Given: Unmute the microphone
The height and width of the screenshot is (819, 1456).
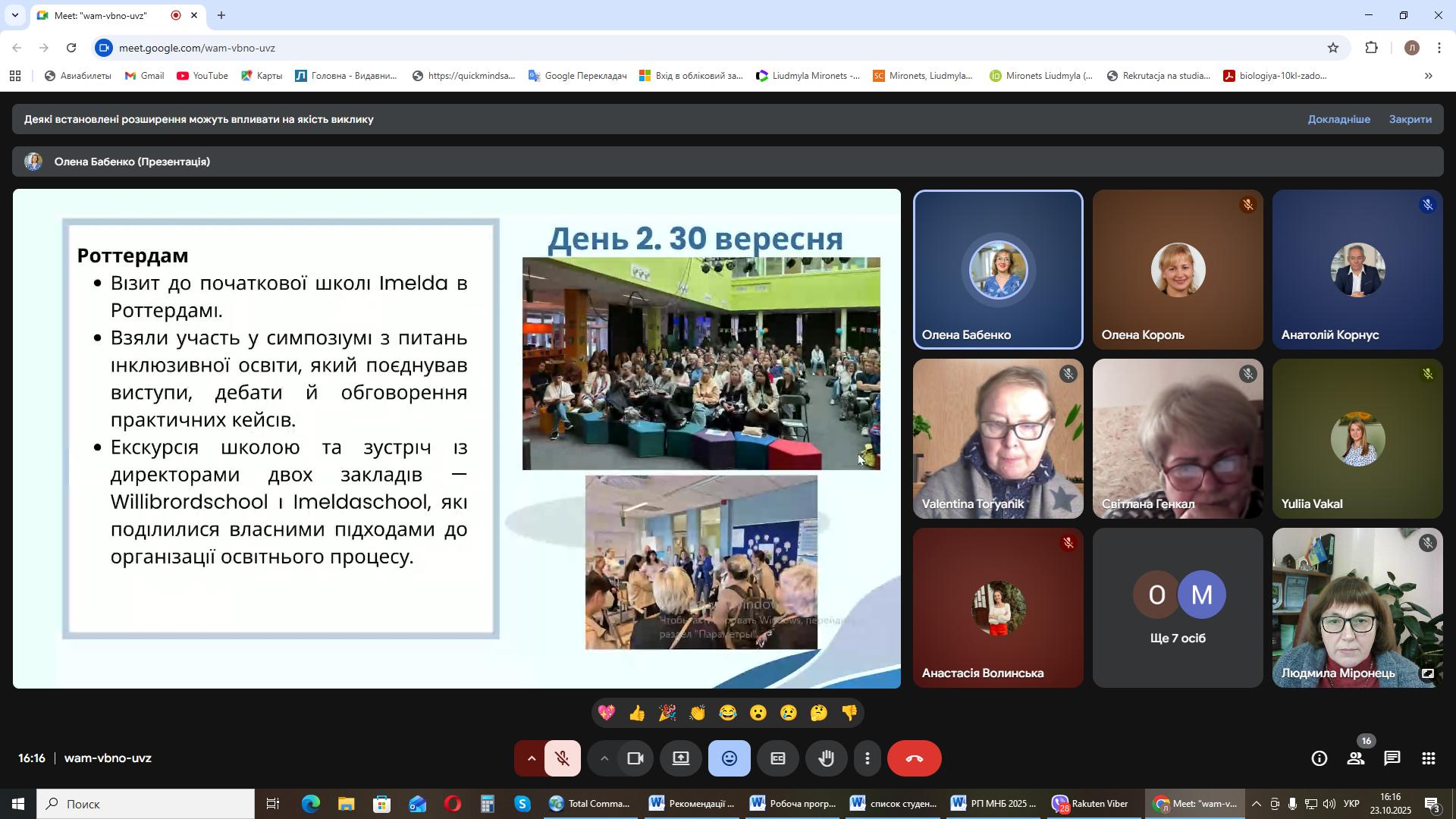Looking at the screenshot, I should (x=562, y=759).
